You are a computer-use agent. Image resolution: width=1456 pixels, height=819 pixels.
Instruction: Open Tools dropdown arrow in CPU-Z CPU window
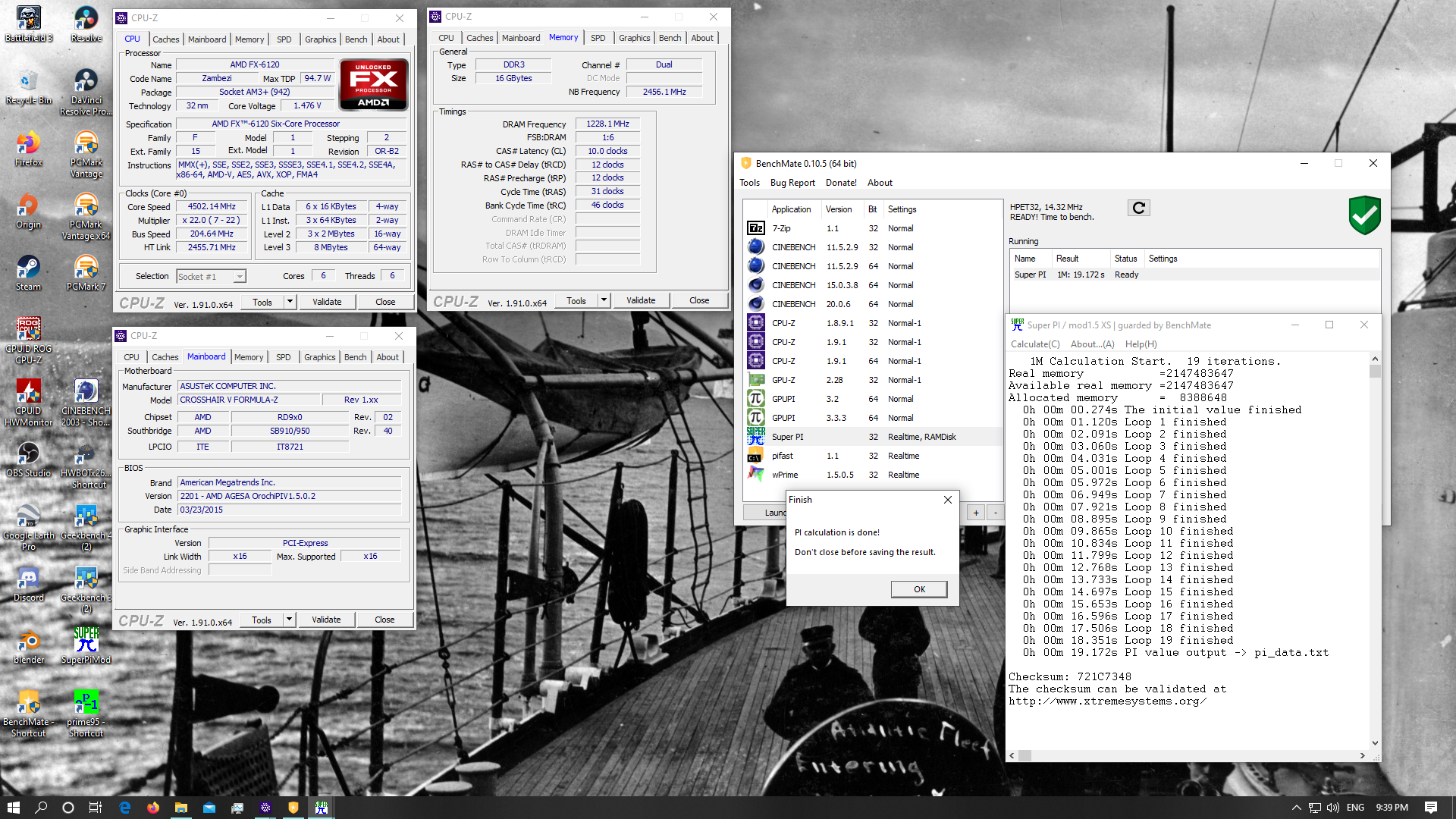point(289,302)
